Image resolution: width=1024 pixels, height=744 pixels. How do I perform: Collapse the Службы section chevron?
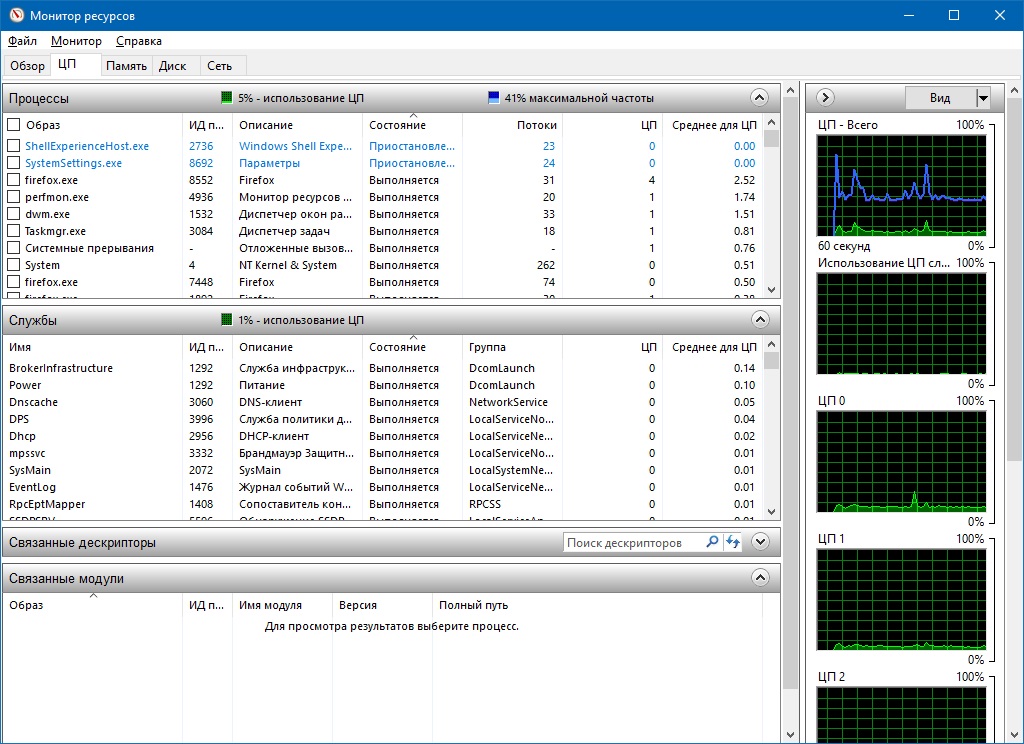tap(759, 321)
